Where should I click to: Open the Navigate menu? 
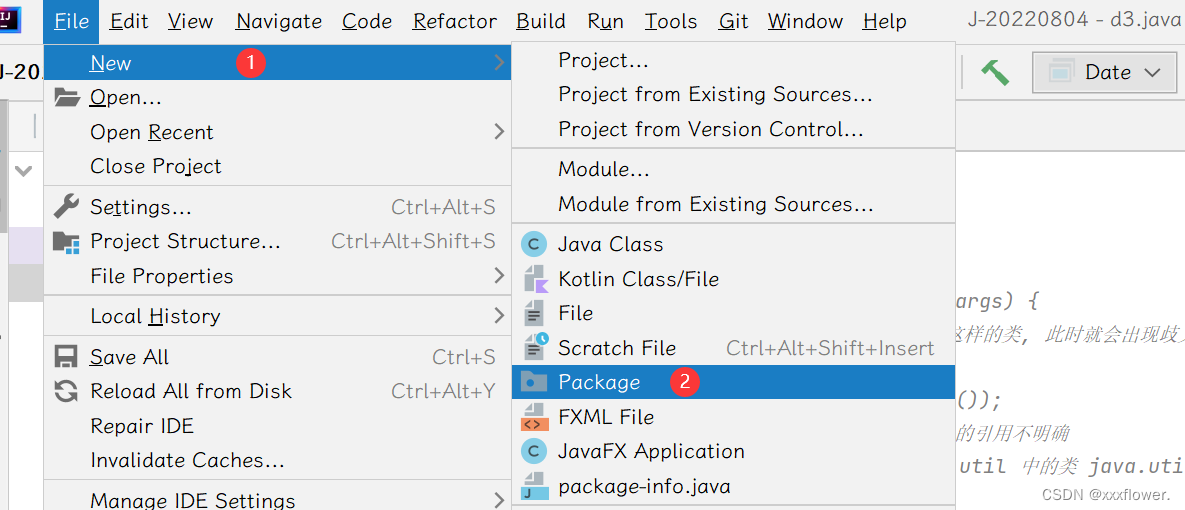point(279,21)
